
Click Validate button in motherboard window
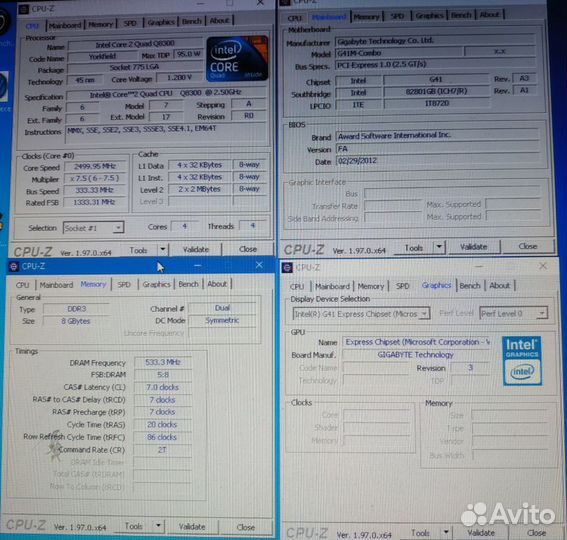pos(474,247)
